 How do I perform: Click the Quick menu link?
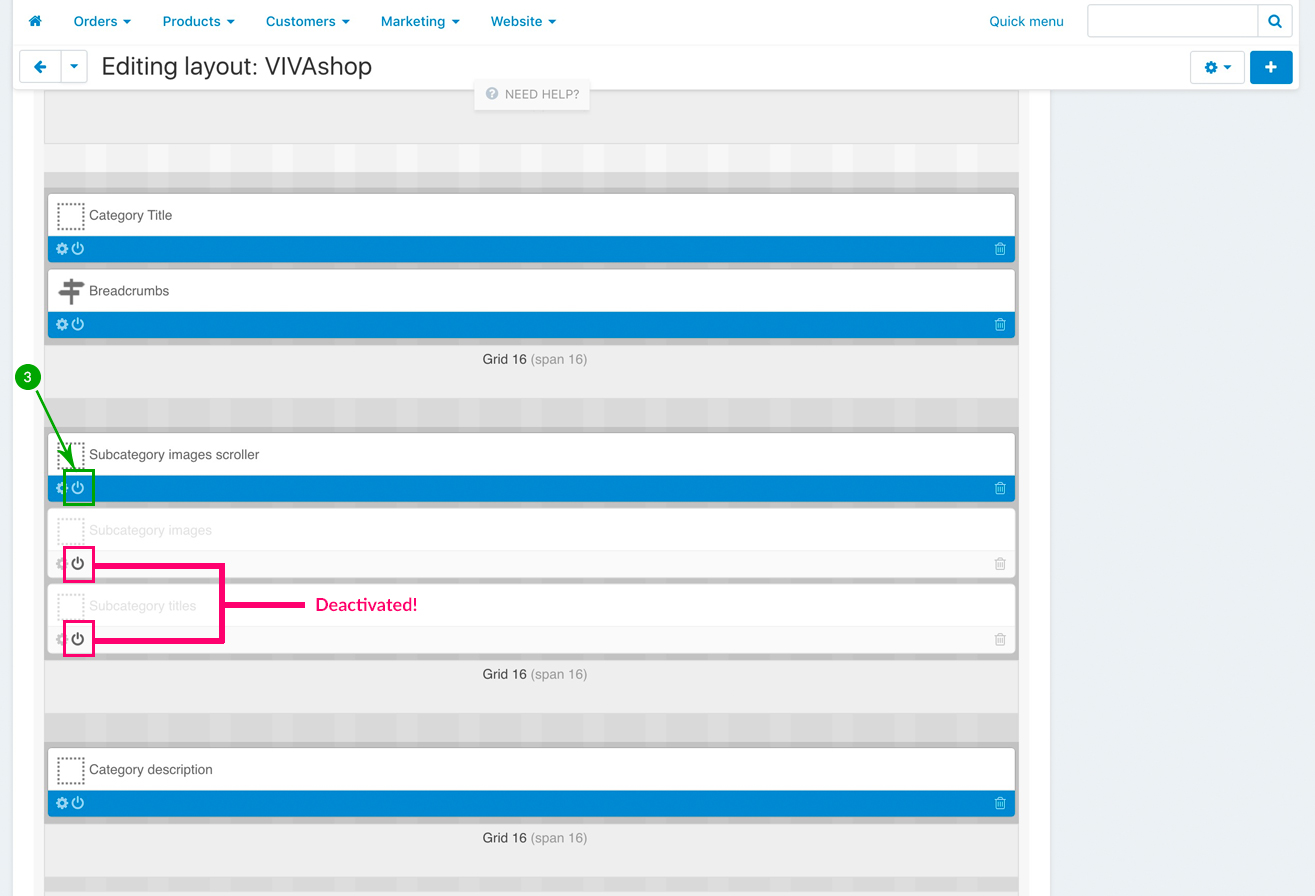click(1026, 21)
